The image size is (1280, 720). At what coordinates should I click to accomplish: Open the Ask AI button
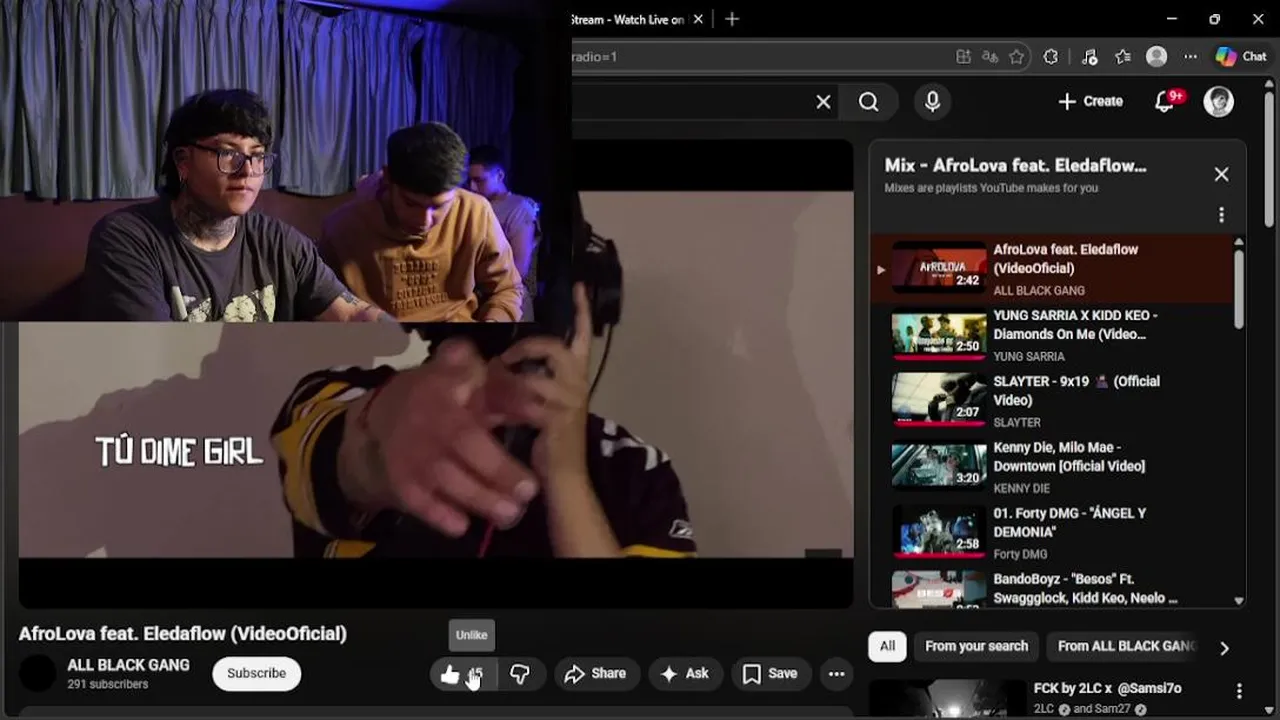[x=685, y=674]
